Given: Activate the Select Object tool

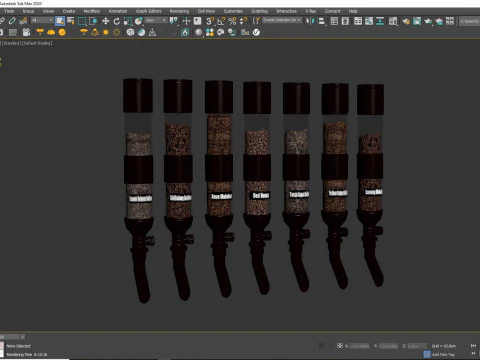Looking at the screenshot, I should click(60, 21).
